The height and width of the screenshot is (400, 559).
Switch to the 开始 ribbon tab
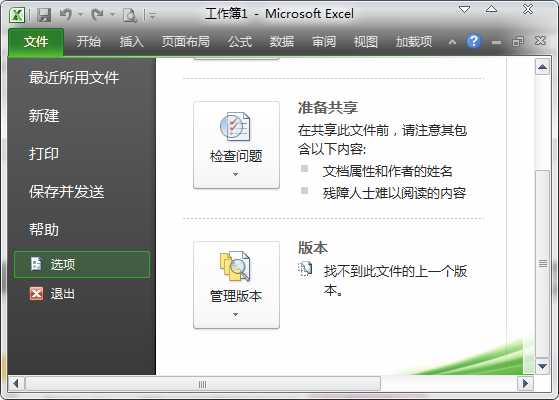[x=88, y=42]
